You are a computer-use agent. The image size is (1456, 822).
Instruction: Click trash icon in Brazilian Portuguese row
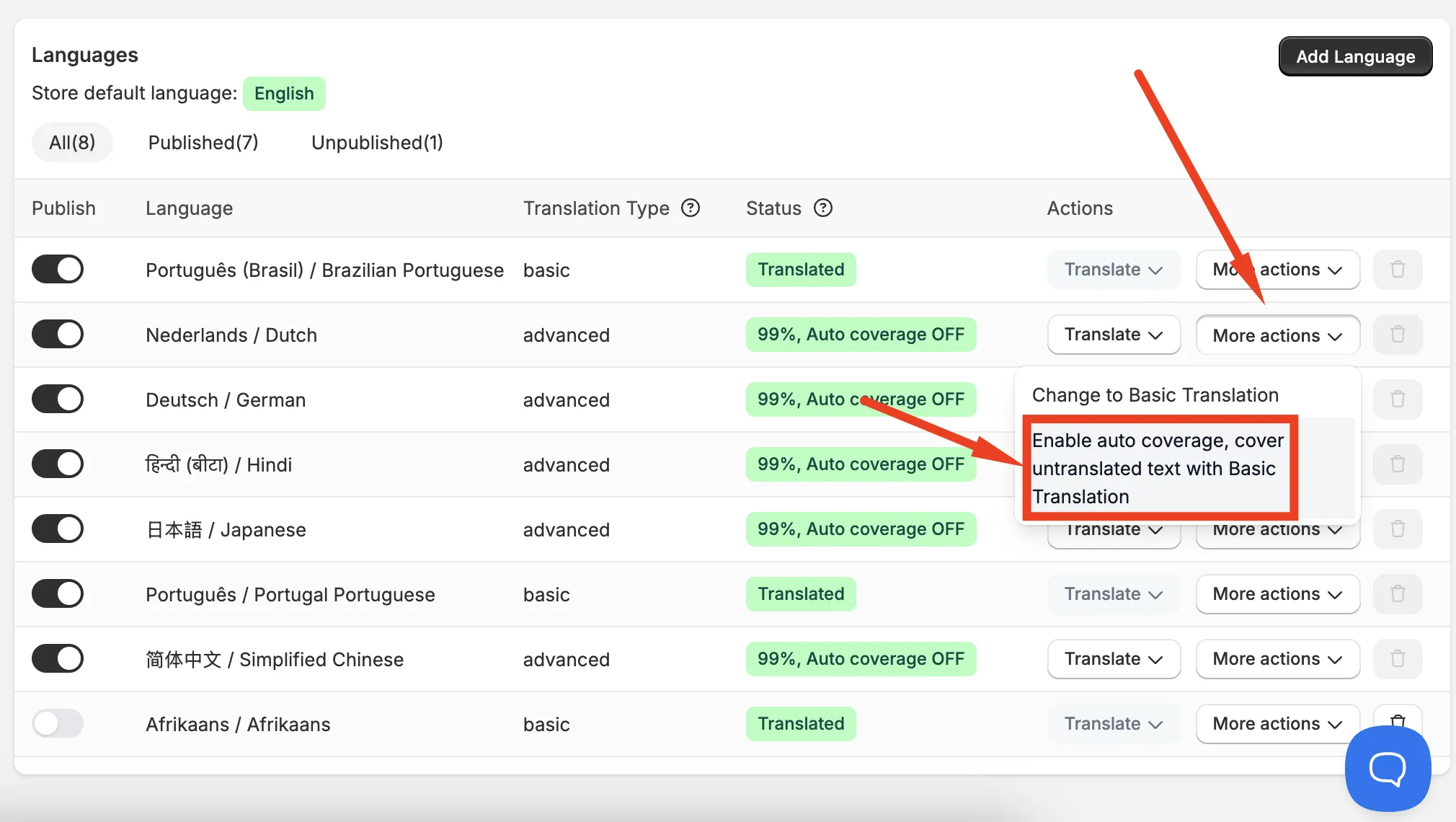[1398, 270]
